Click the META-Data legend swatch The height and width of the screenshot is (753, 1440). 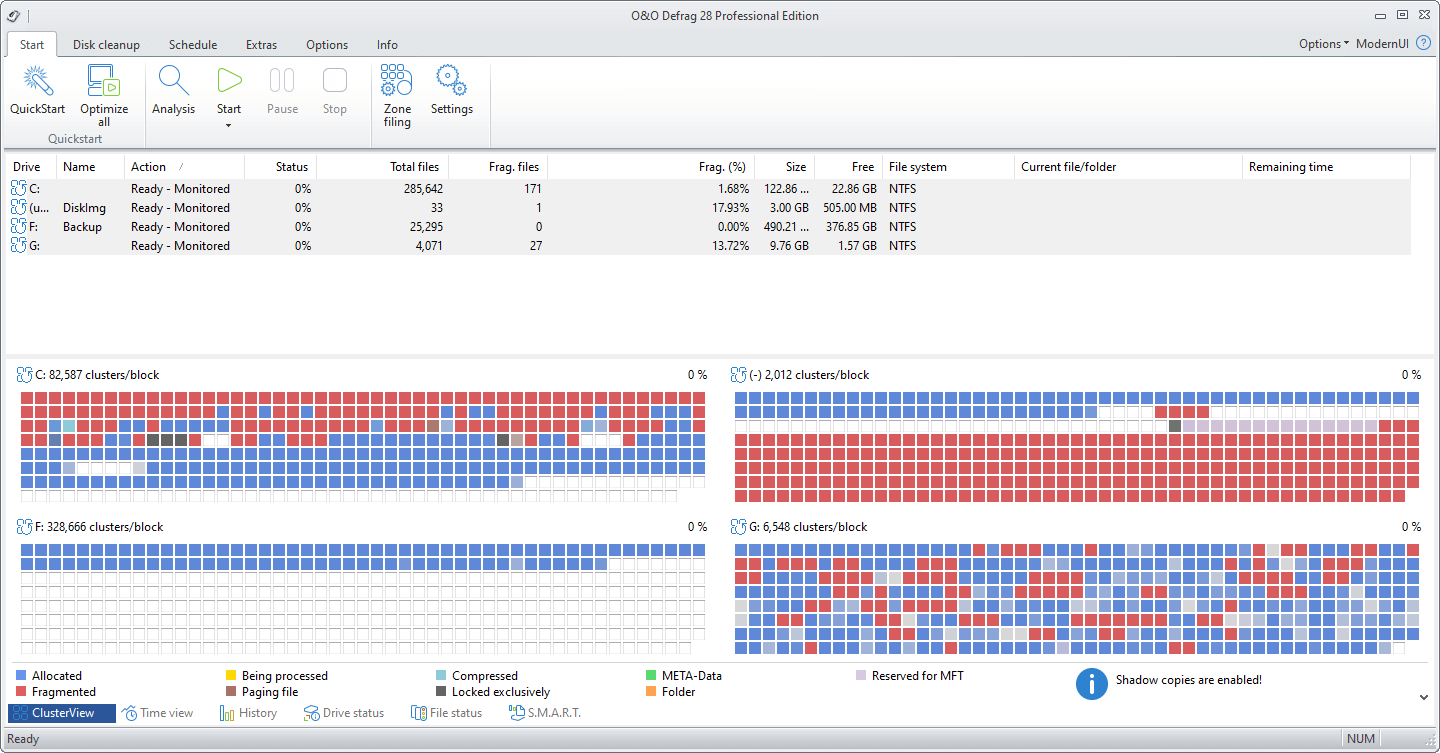point(651,676)
